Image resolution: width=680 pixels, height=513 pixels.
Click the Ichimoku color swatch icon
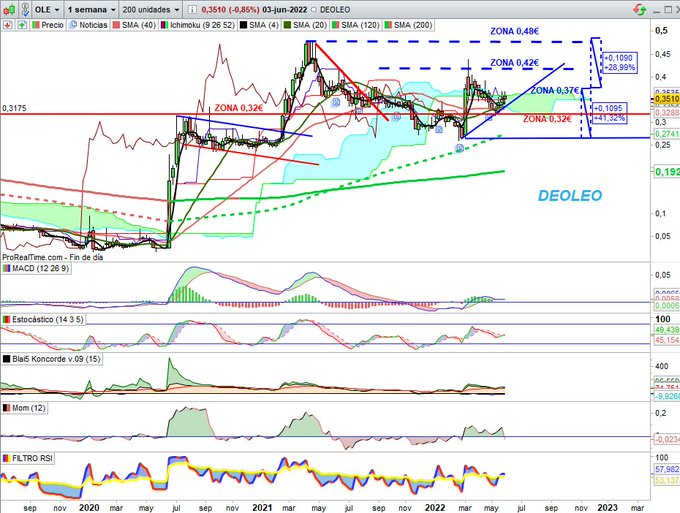(165, 25)
